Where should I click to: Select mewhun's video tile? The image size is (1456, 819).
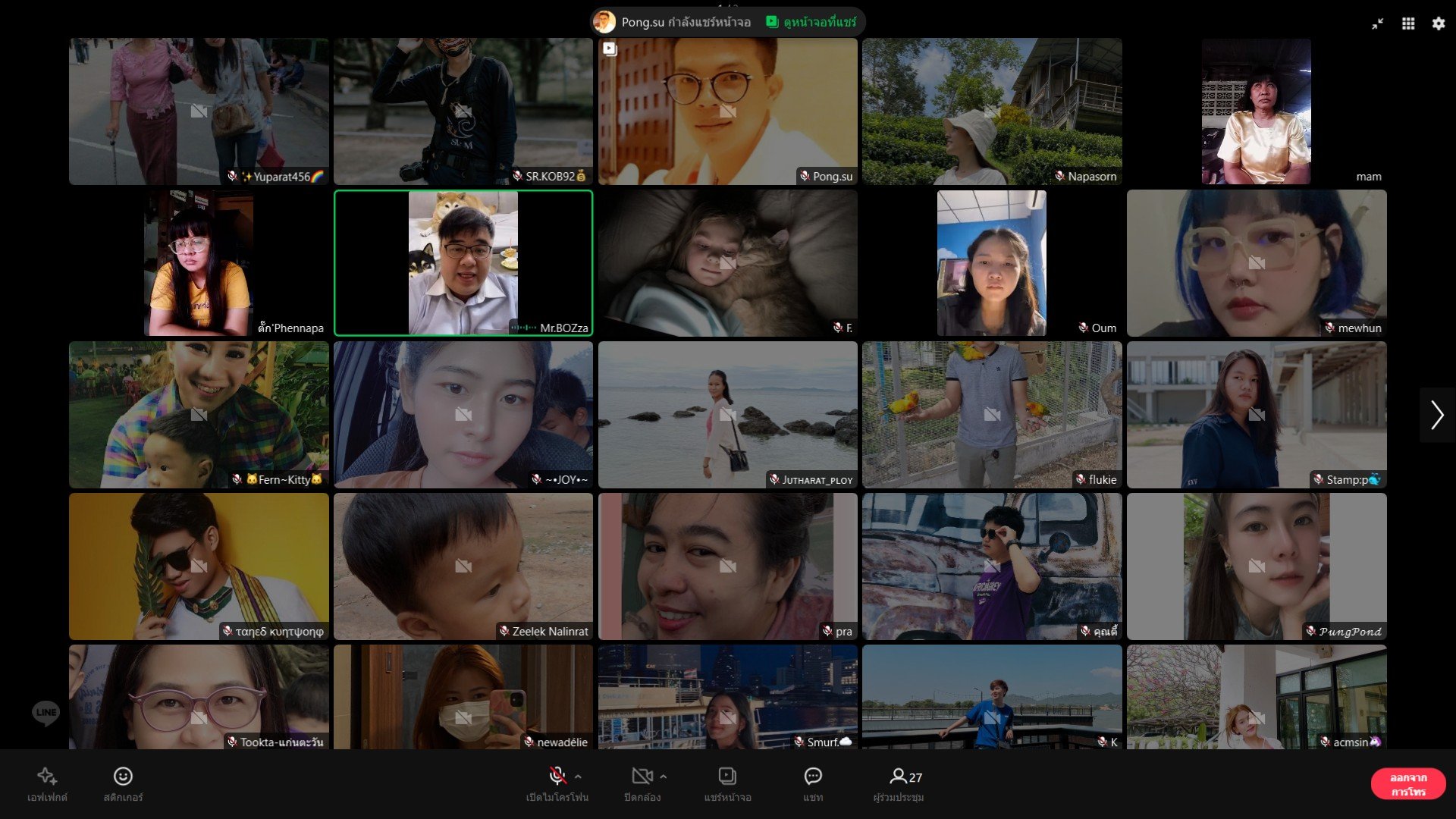[x=1256, y=262]
